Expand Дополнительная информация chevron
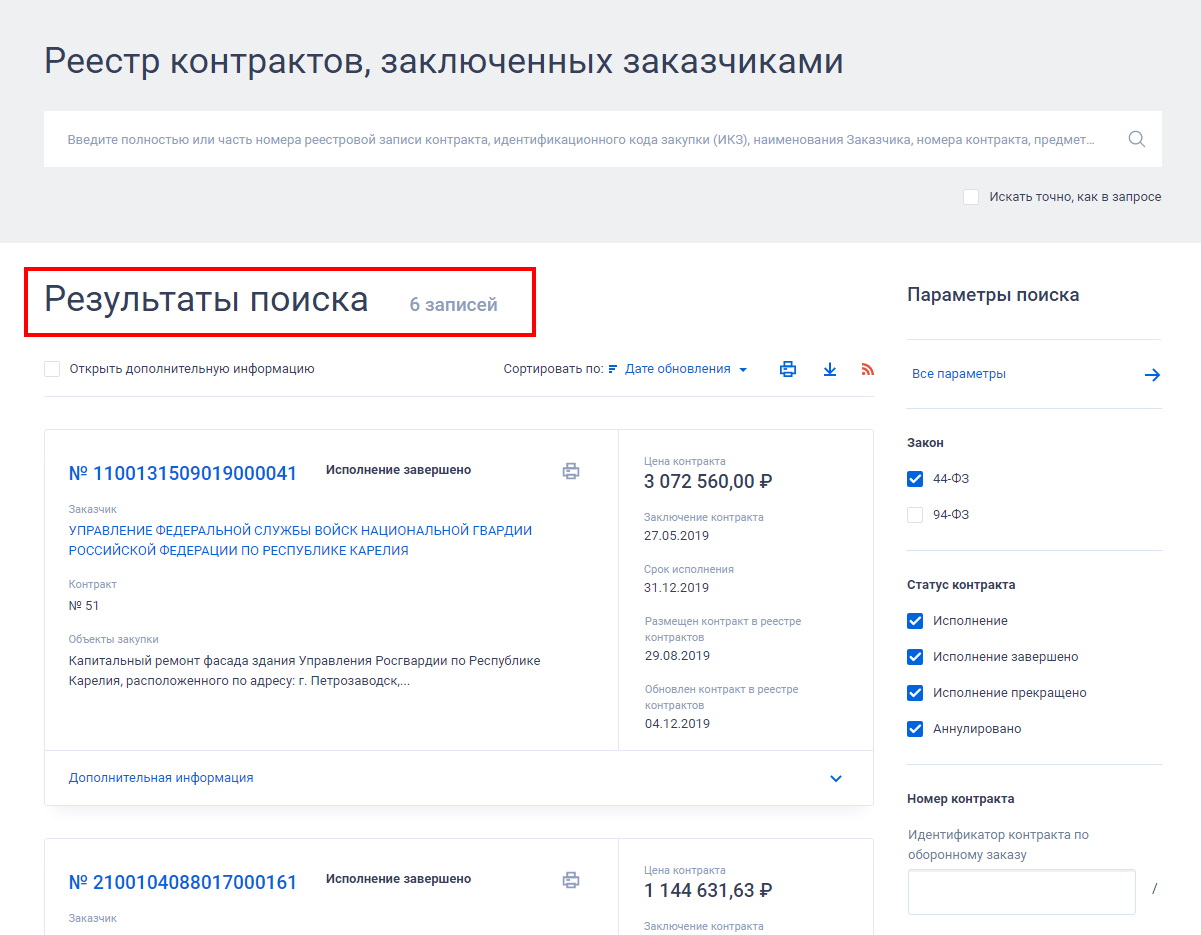Viewport: 1201px width, 935px height. point(836,778)
